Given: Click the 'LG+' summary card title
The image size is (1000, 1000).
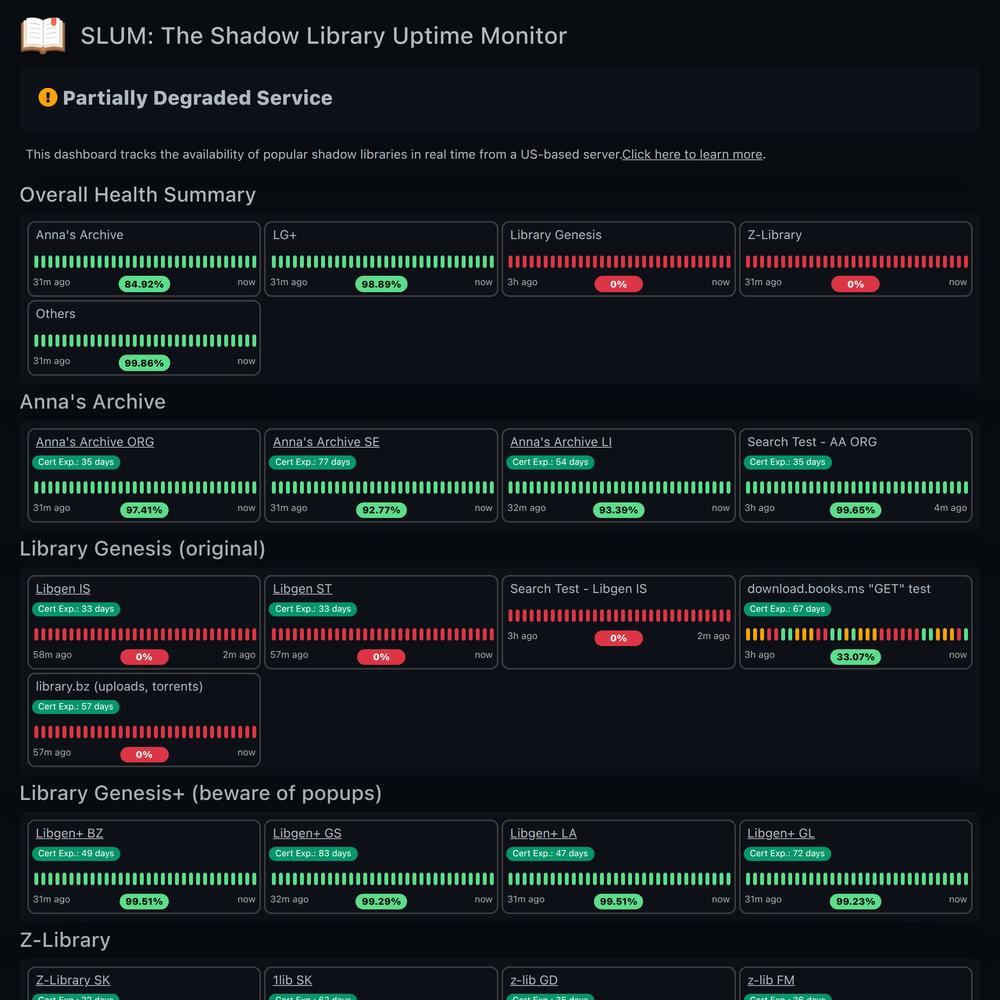Looking at the screenshot, I should 284,235.
